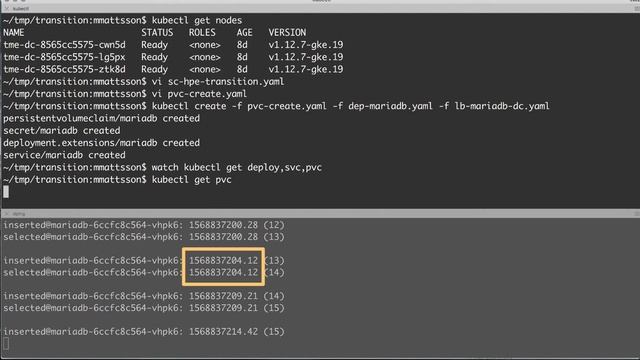Click the block cursor in the upper pane
Image resolution: width=640 pixels, height=360 pixels.
click(6, 192)
